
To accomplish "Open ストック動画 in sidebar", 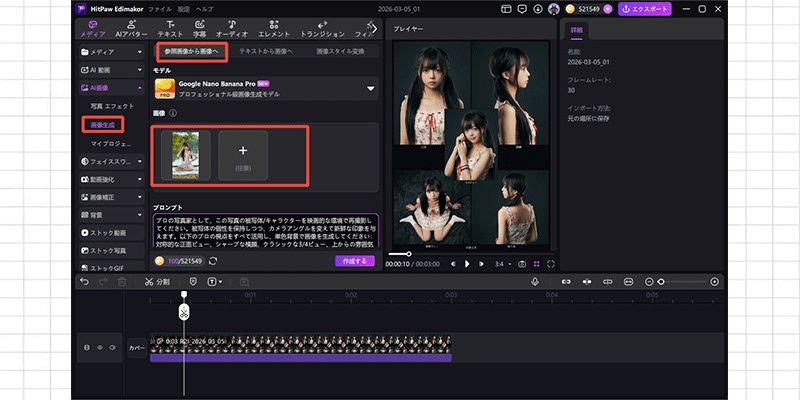I will pos(111,233).
